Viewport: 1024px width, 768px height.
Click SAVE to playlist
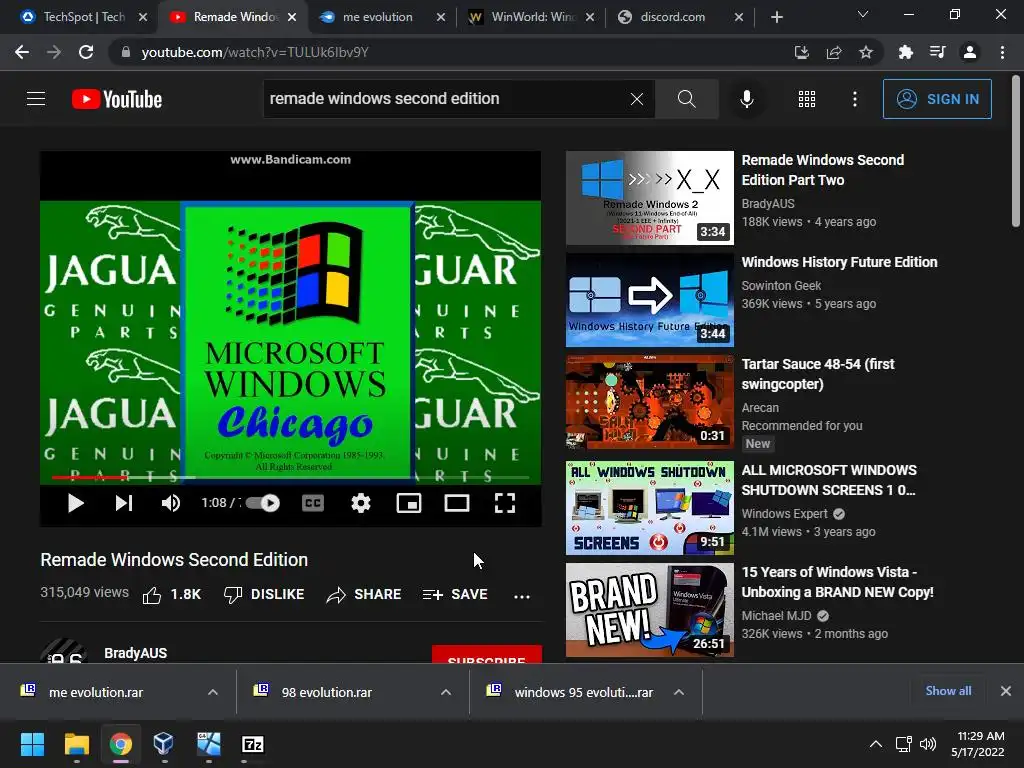tap(455, 594)
